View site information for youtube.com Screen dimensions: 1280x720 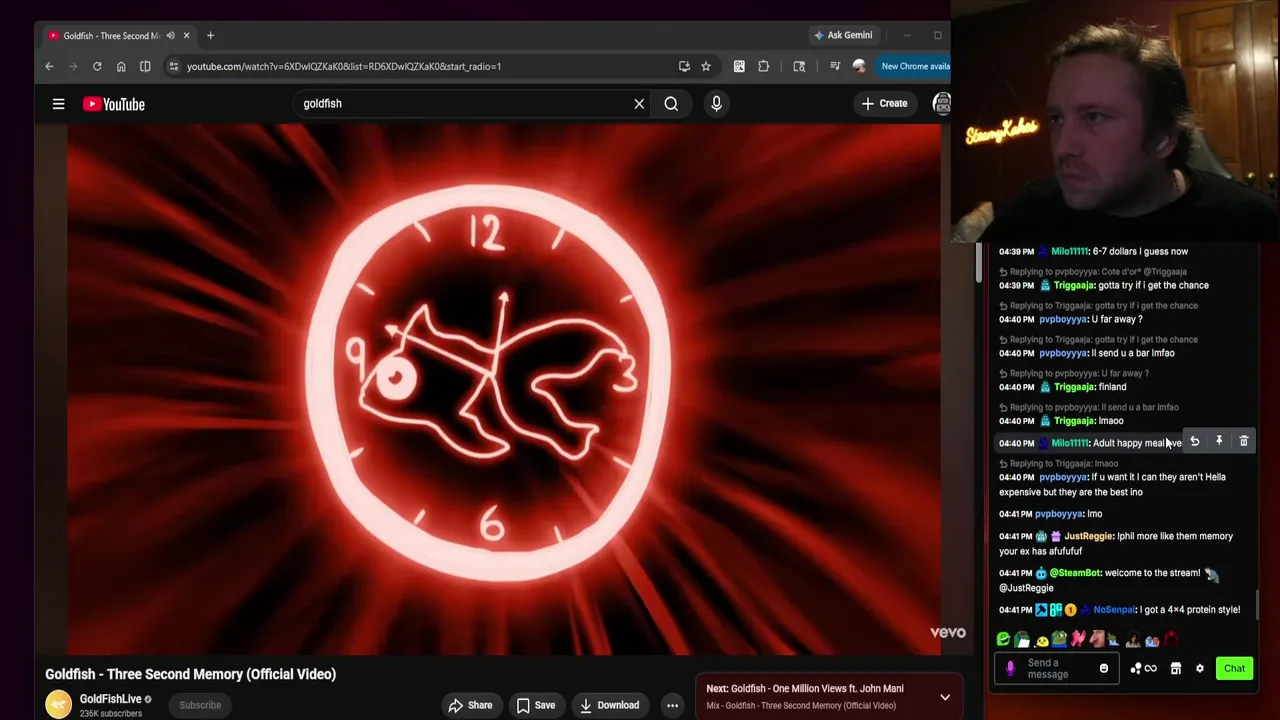[x=174, y=66]
